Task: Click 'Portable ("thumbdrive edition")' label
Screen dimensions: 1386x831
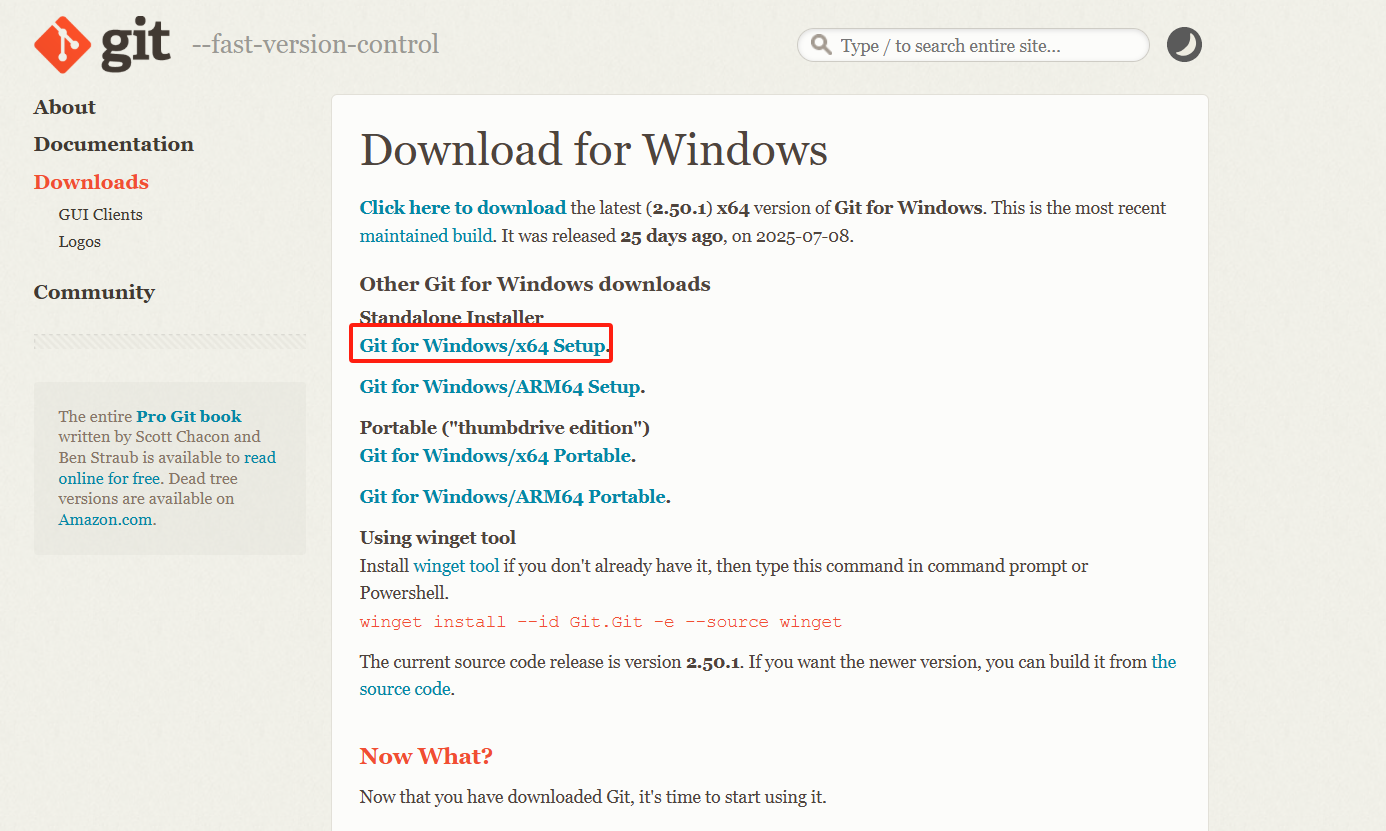Action: coord(505,427)
